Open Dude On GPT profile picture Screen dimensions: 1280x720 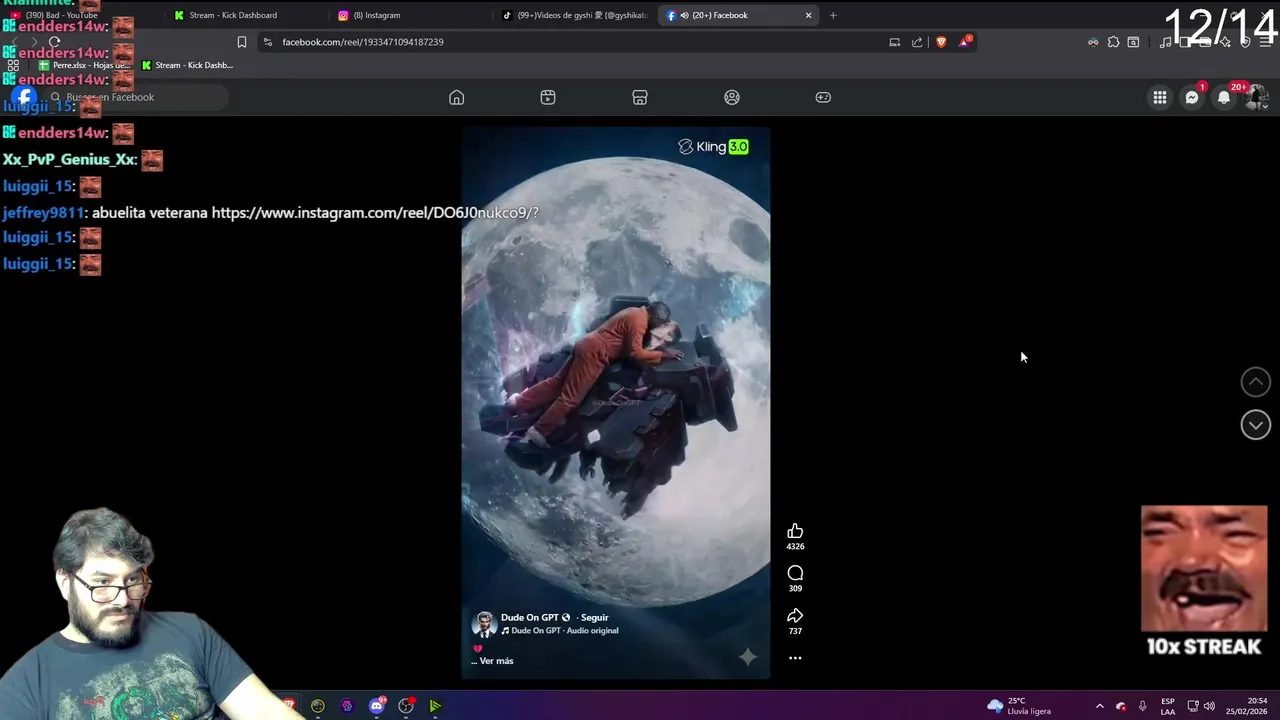[484, 624]
